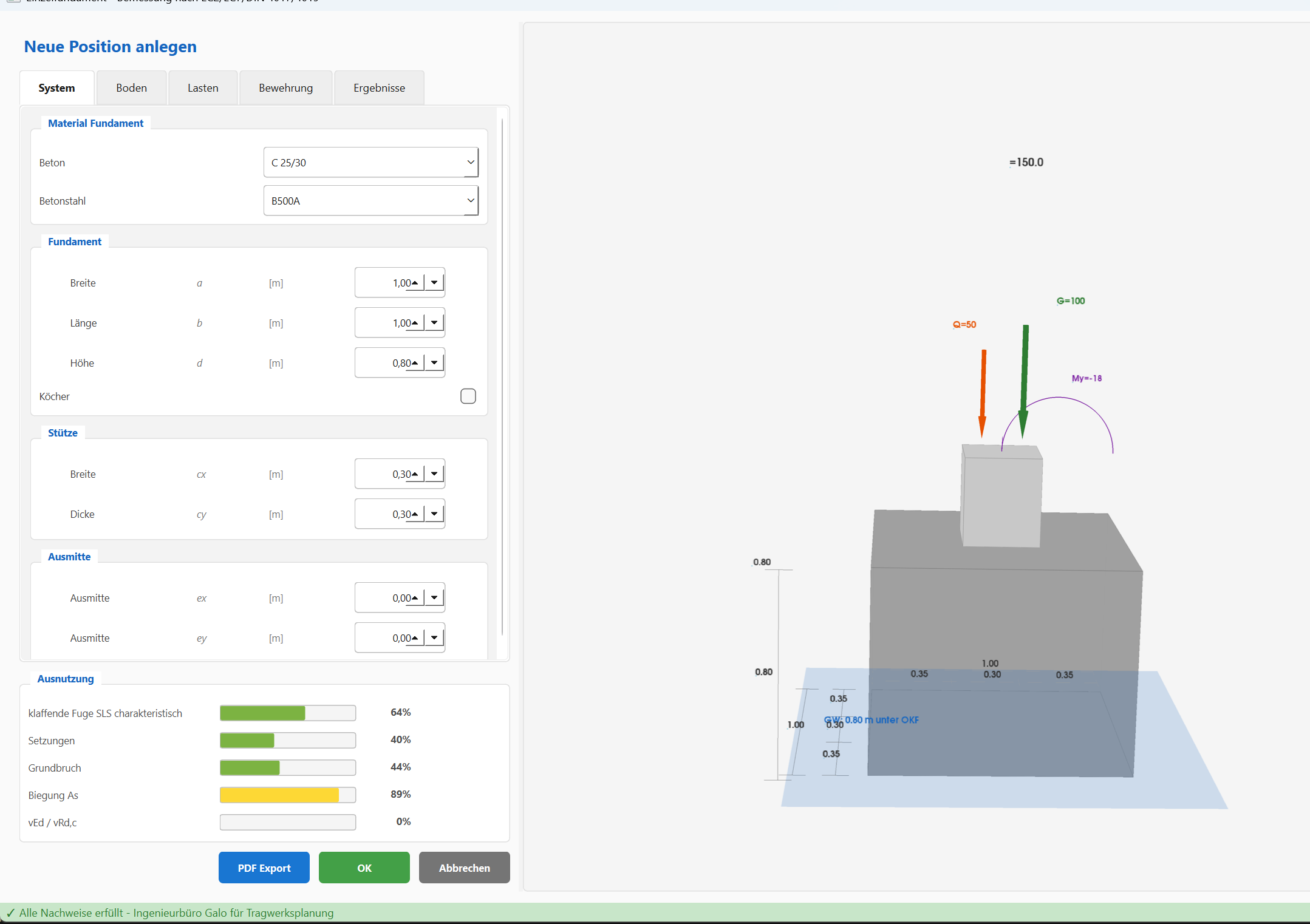The width and height of the screenshot is (1310, 924).
Task: Decrease Länge b with down arrow
Action: [x=434, y=323]
